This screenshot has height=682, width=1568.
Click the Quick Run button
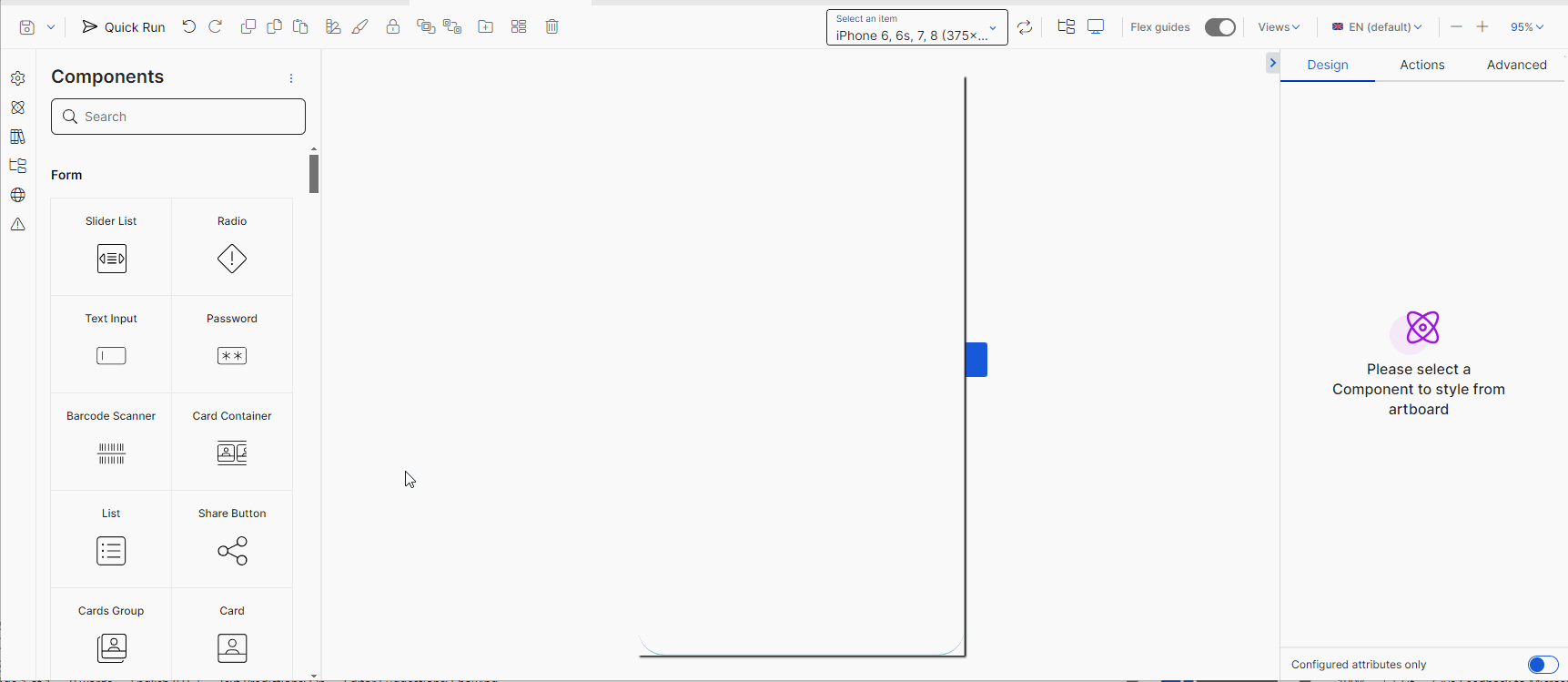coord(124,27)
